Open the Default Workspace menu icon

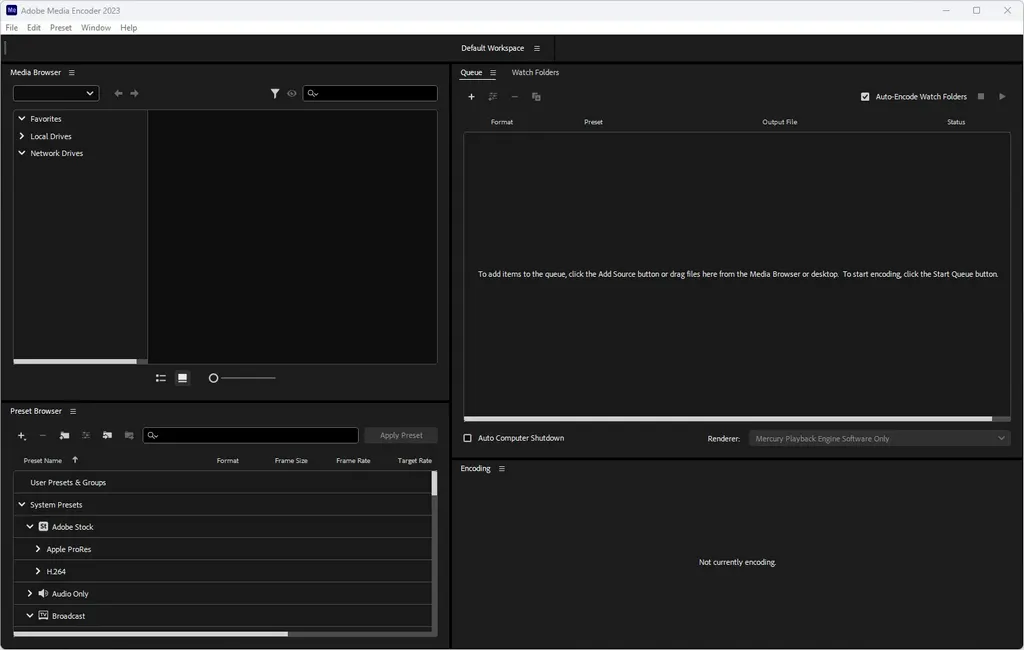(537, 48)
